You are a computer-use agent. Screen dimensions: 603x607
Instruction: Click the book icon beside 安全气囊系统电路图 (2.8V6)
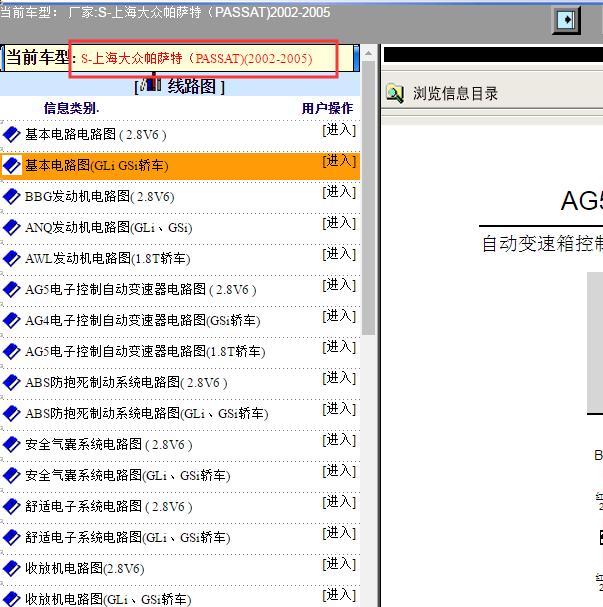click(x=12, y=444)
